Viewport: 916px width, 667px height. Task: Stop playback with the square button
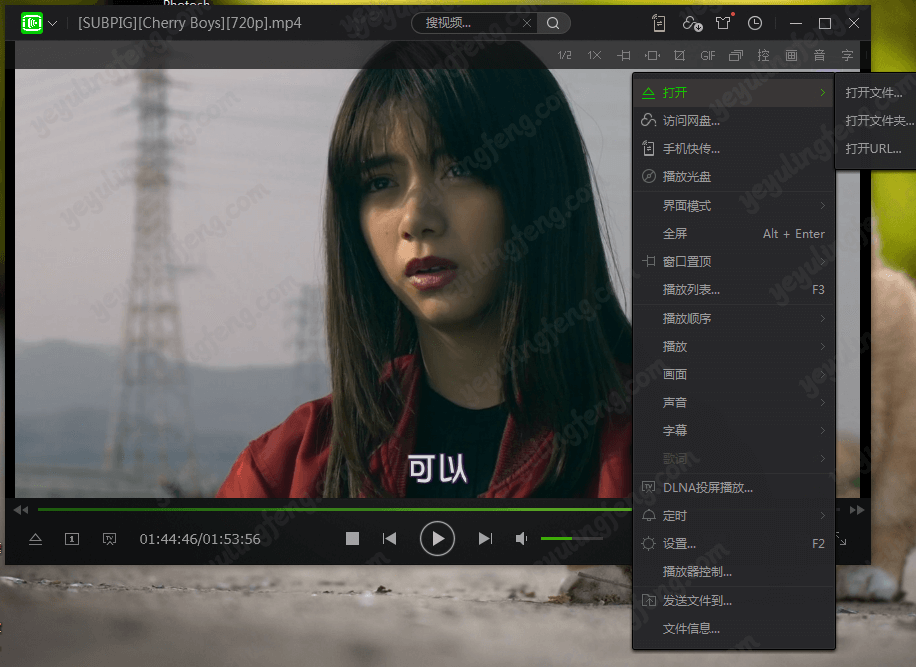pos(352,539)
